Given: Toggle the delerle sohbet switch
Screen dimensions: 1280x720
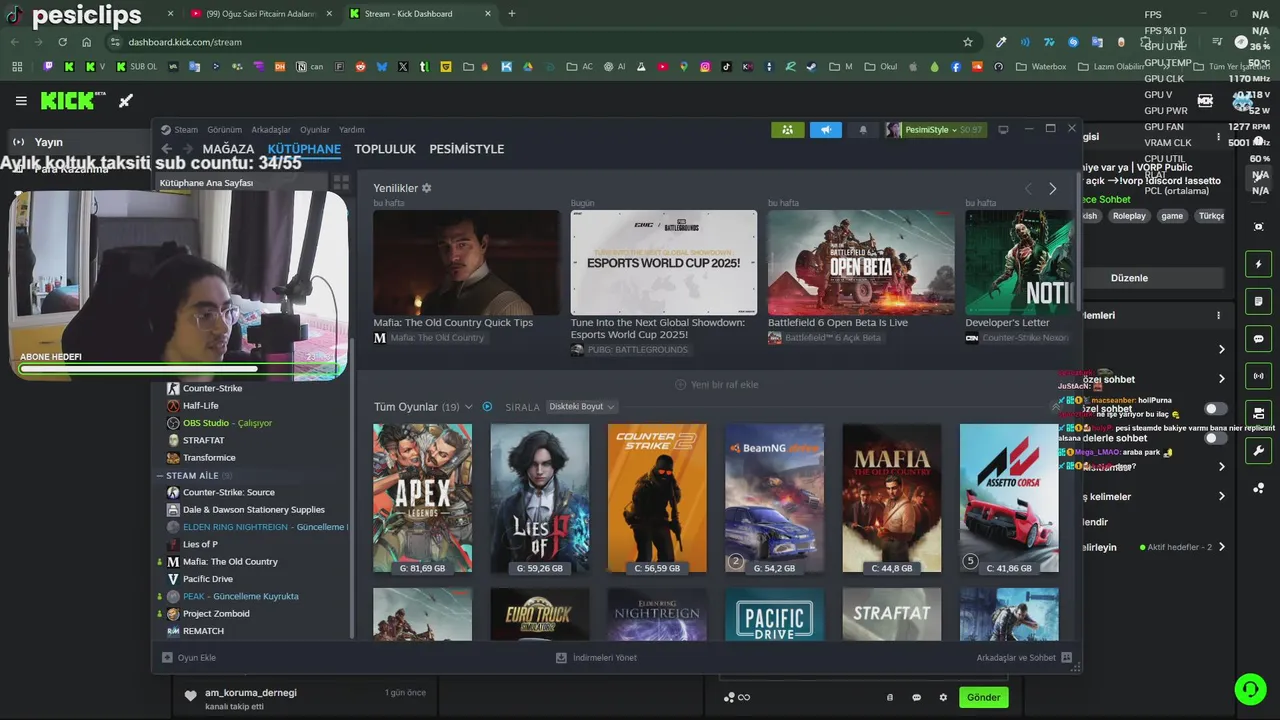Looking at the screenshot, I should [x=1215, y=438].
